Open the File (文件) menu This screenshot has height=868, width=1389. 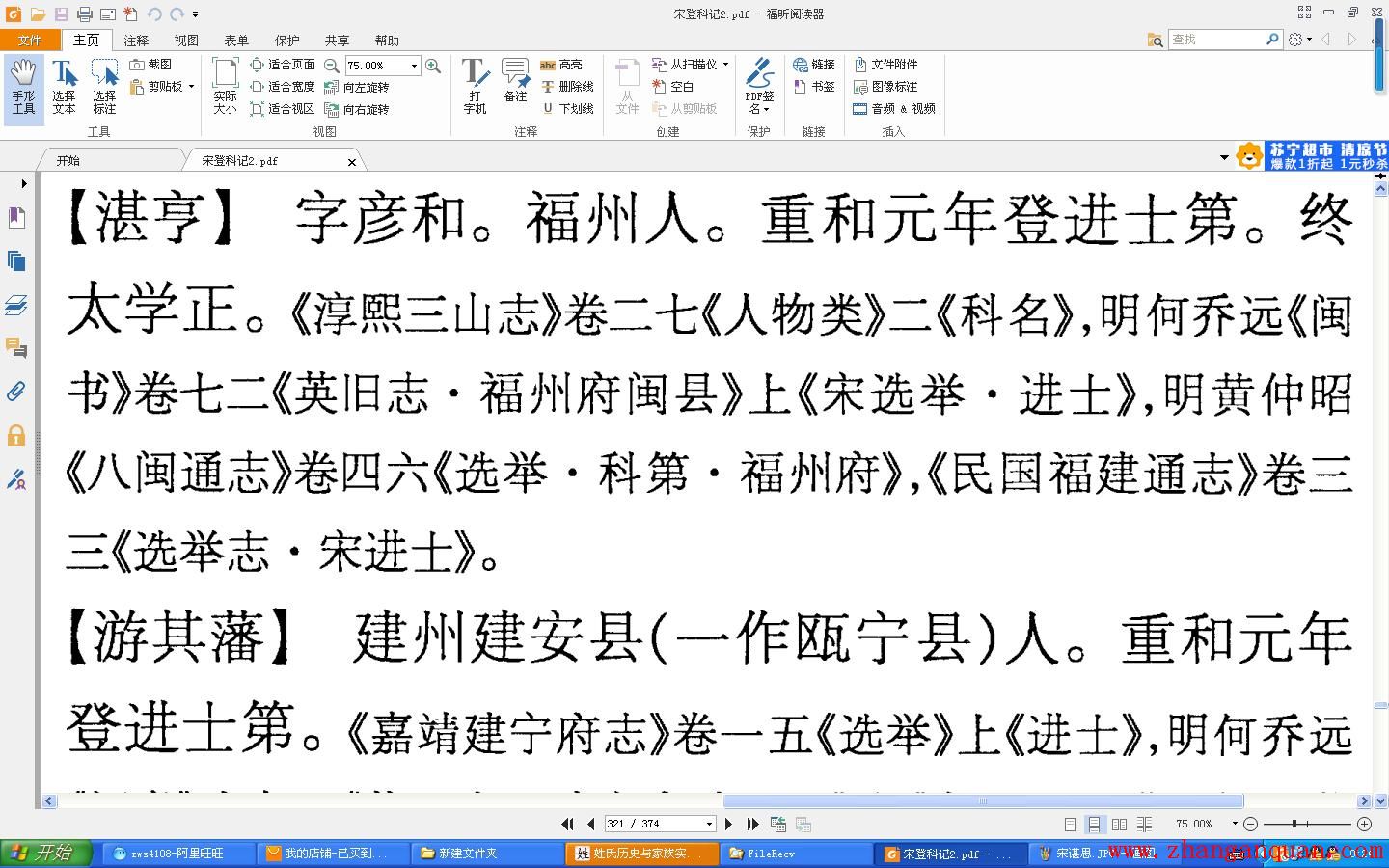(30, 40)
